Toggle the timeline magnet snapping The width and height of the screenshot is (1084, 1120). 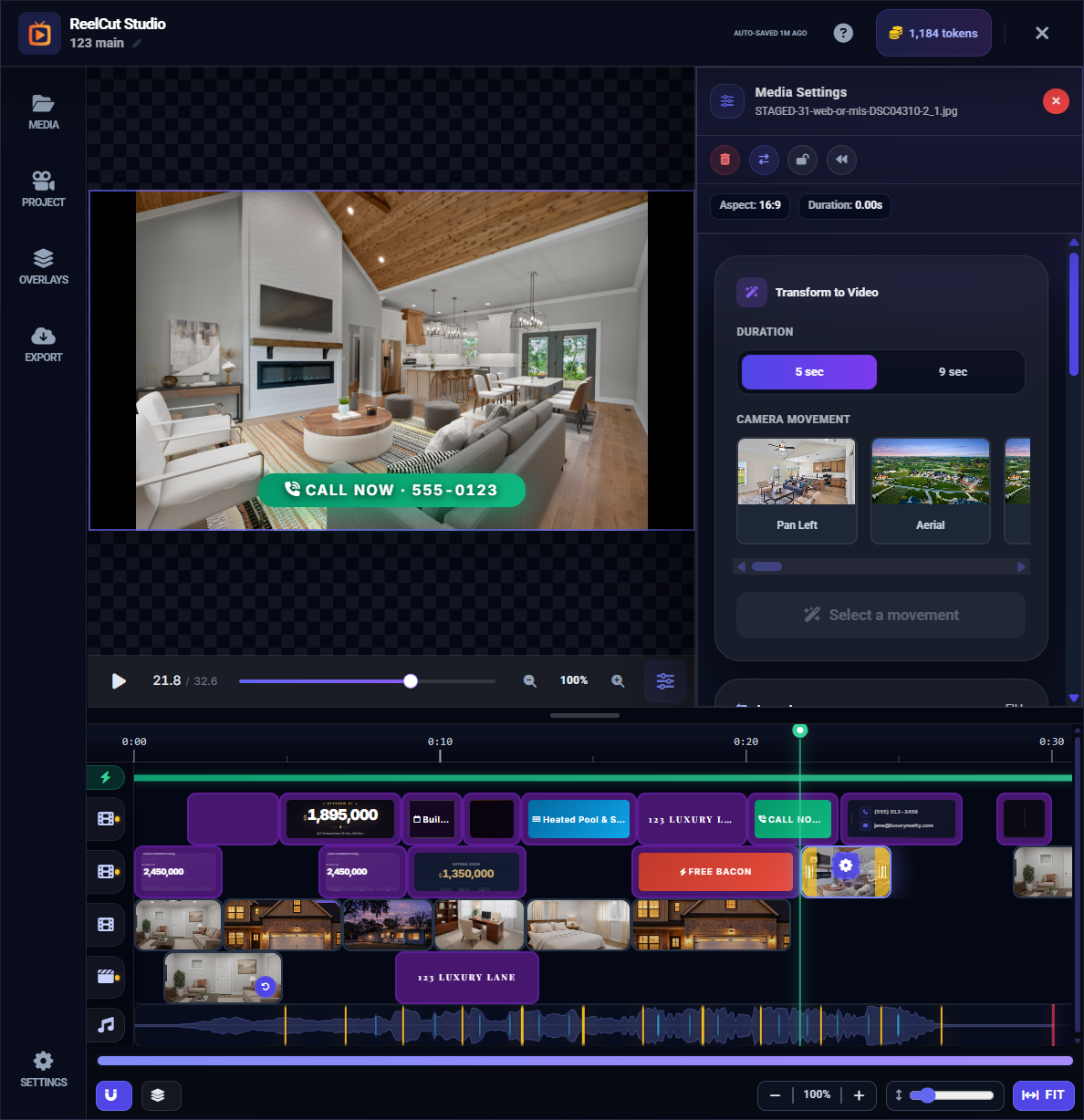(x=113, y=1095)
